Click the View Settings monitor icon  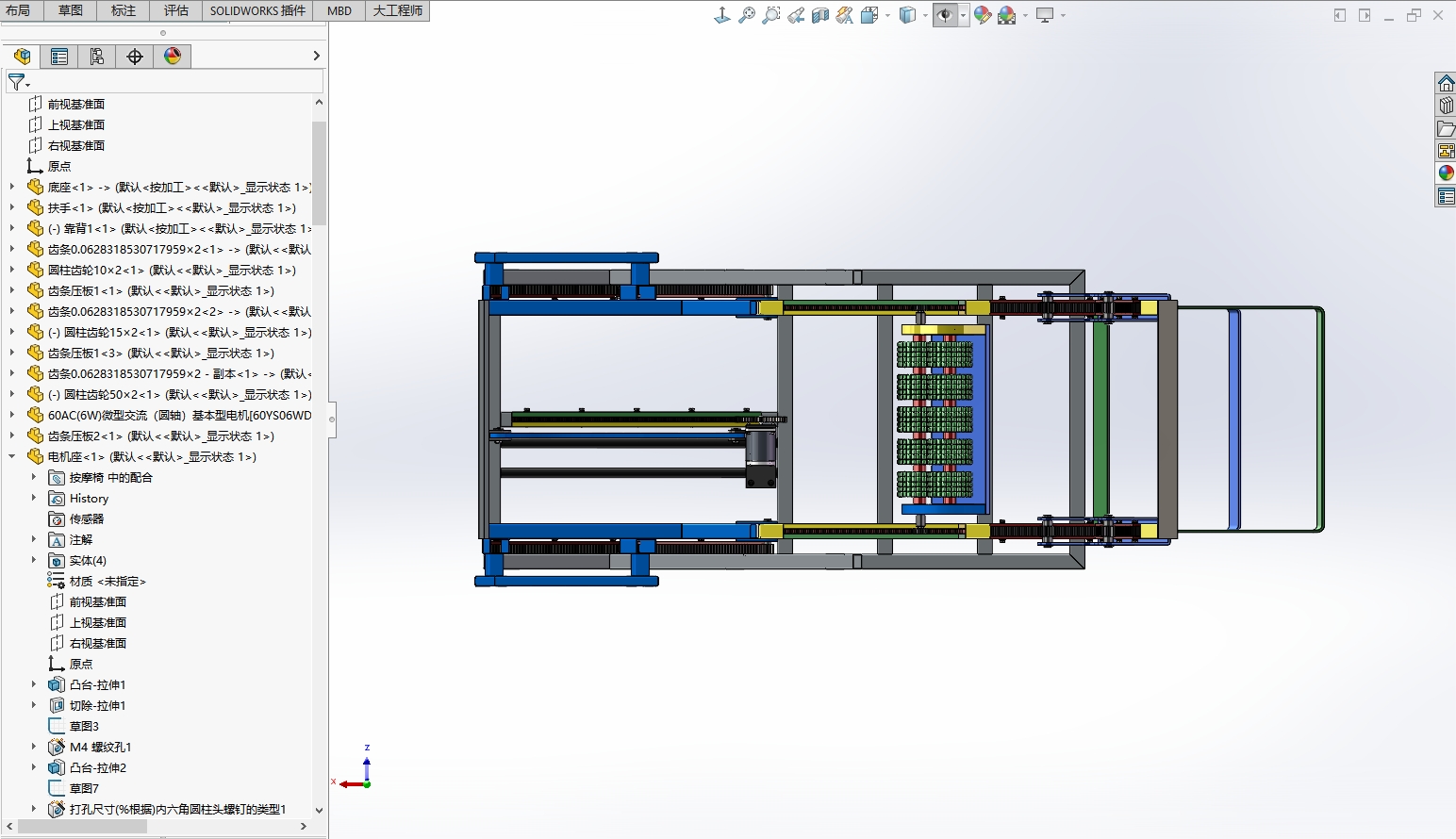coord(1045,15)
